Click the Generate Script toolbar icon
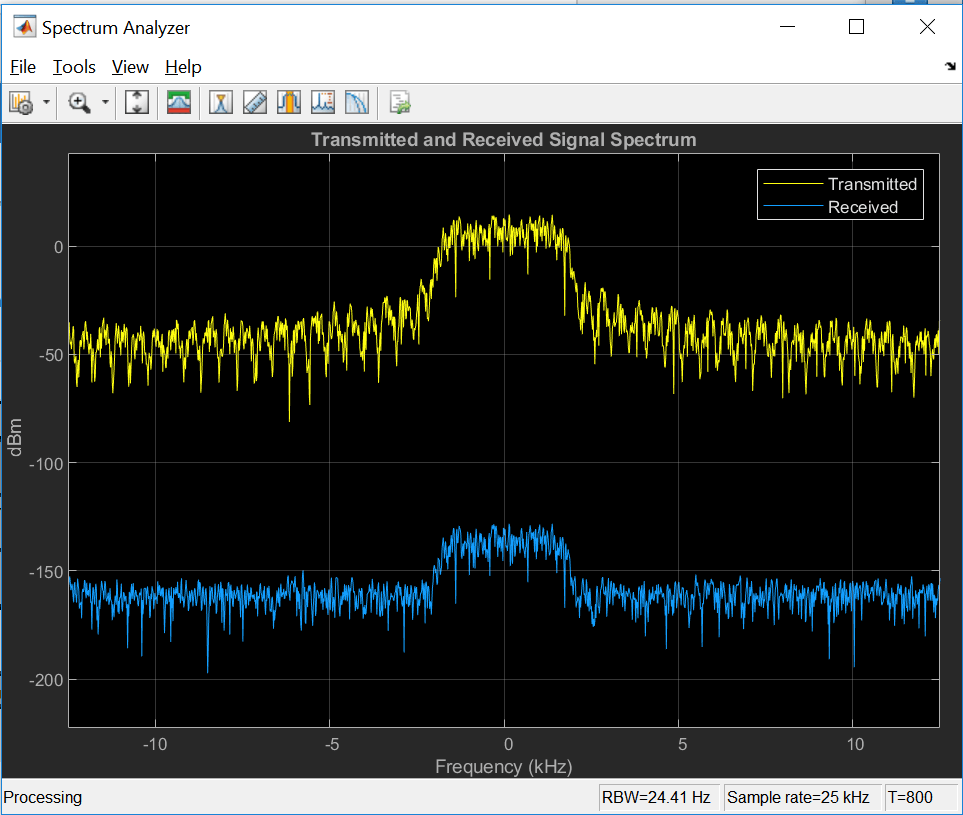Image resolution: width=963 pixels, height=815 pixels. 400,103
